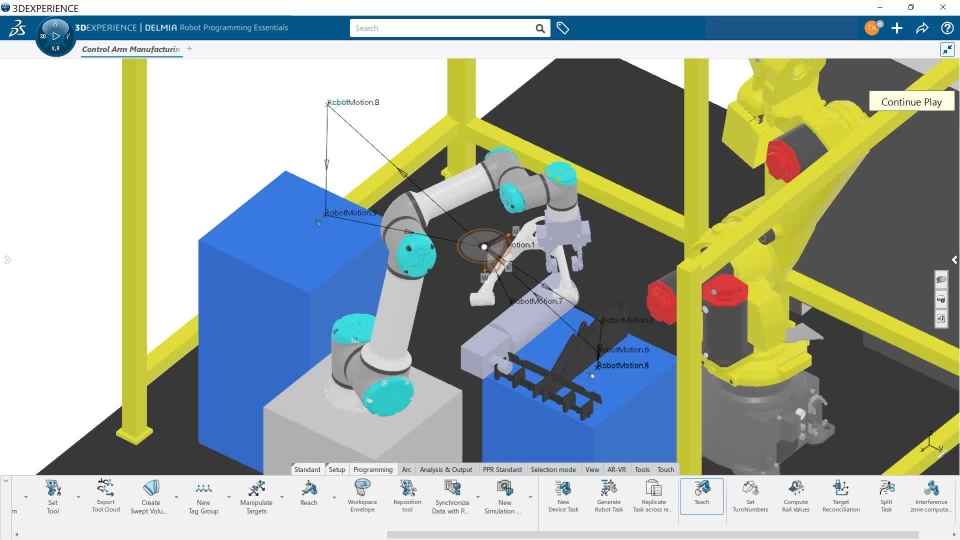960x540 pixels.
Task: Activate Manipulate Targets tool
Action: (x=256, y=497)
